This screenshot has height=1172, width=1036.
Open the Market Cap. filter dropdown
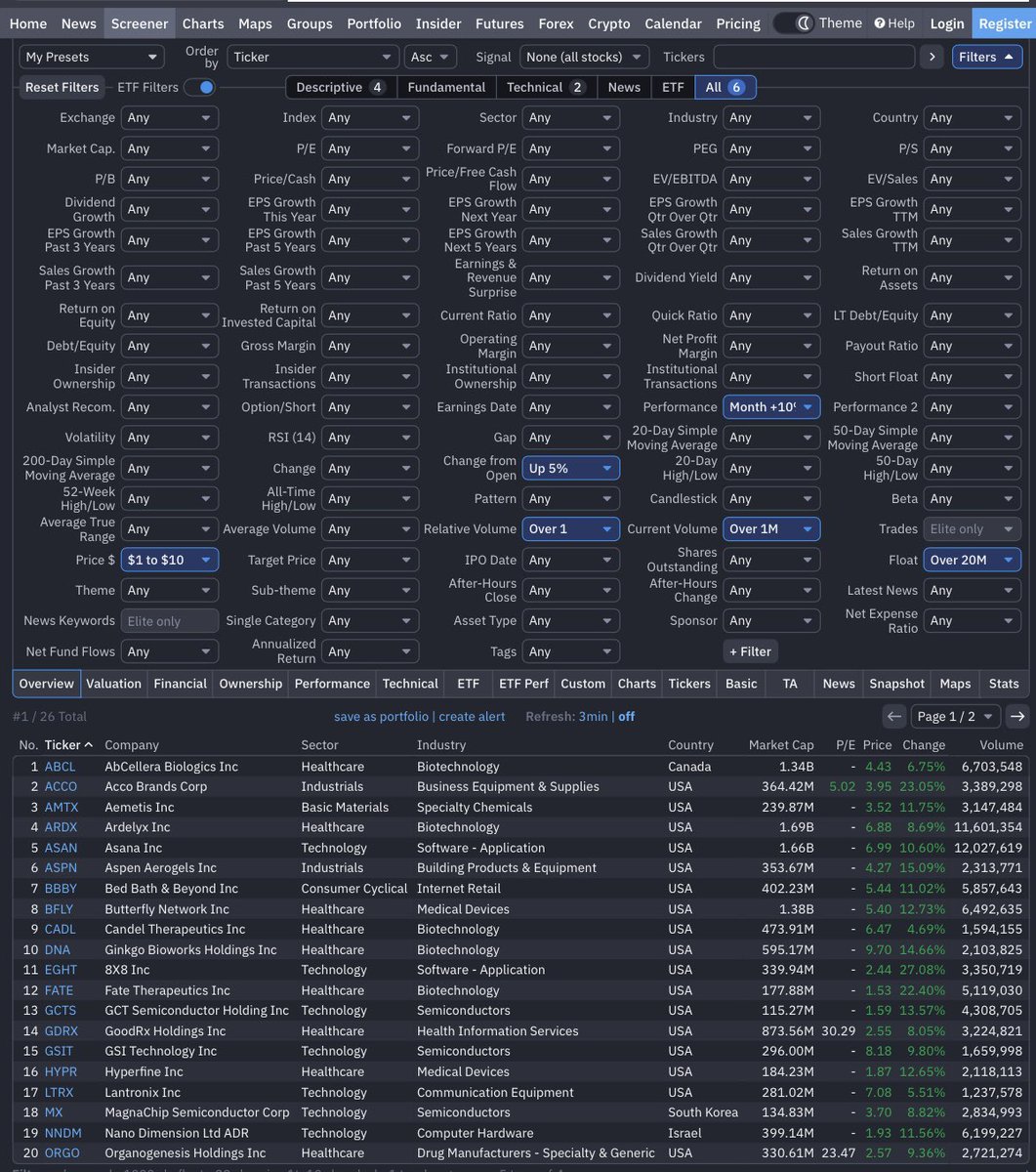[x=170, y=148]
